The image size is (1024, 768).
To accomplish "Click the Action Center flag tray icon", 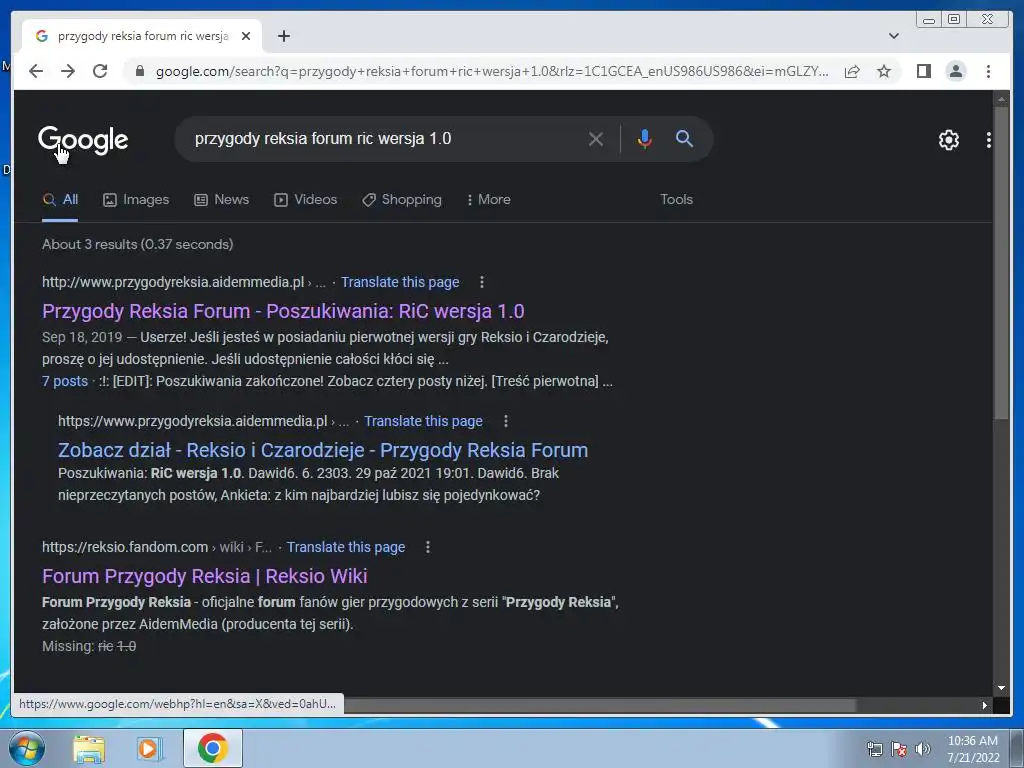I will (899, 749).
